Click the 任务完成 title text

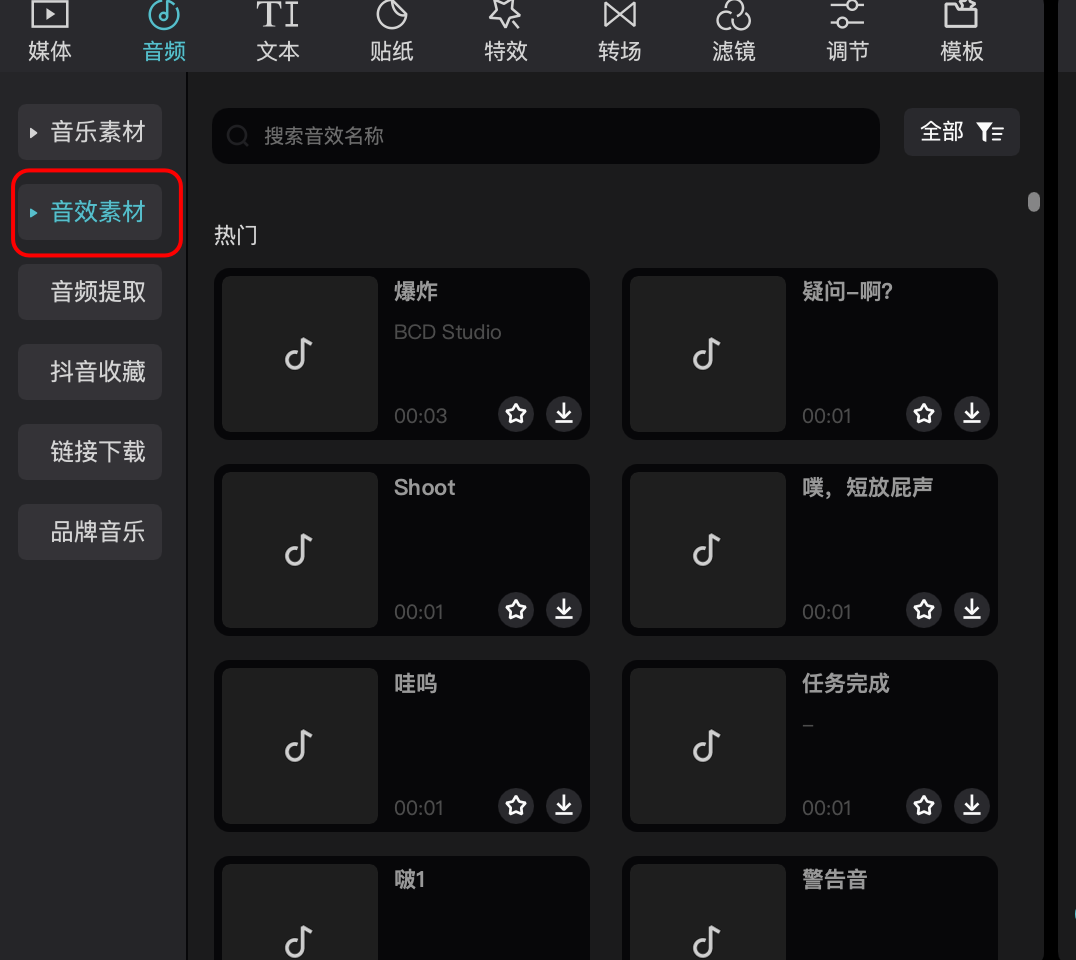click(x=845, y=683)
